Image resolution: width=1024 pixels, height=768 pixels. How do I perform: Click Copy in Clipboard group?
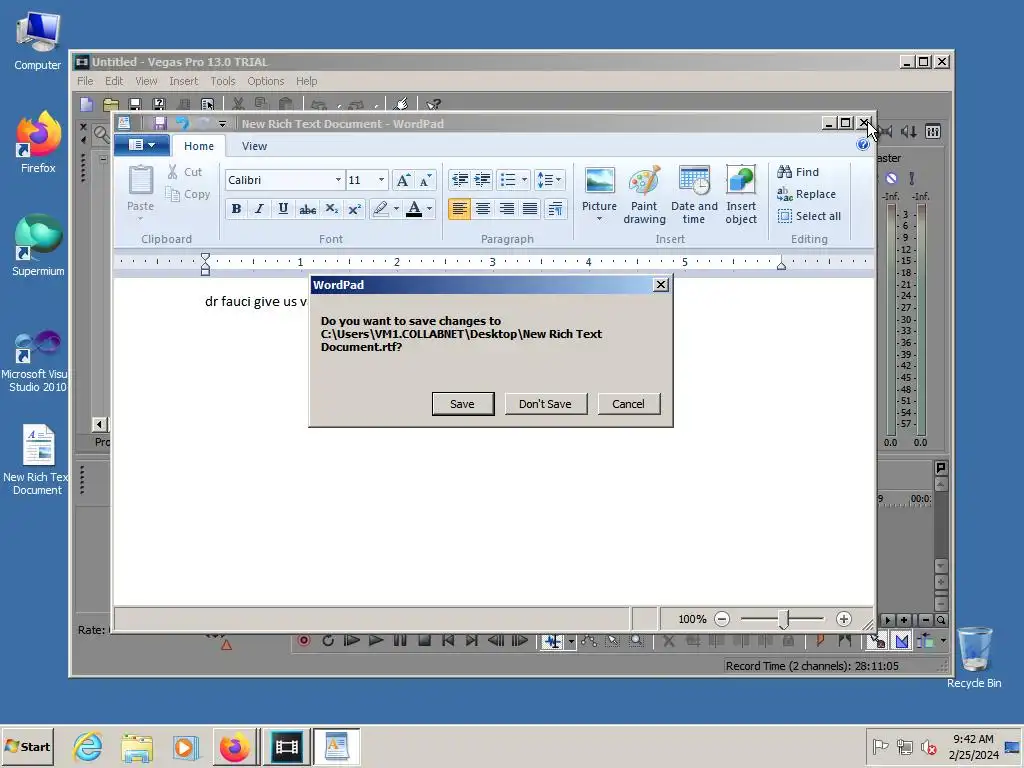click(187, 194)
